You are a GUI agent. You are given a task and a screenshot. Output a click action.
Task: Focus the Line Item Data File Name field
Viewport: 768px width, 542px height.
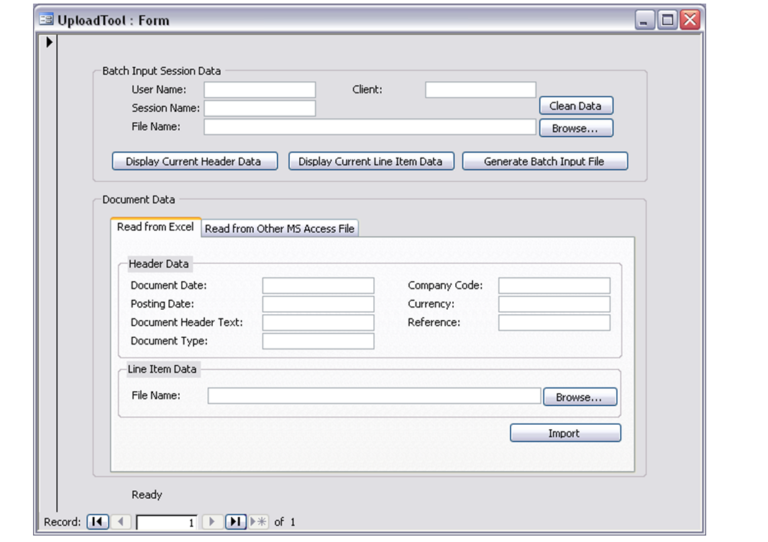pyautogui.click(x=374, y=396)
